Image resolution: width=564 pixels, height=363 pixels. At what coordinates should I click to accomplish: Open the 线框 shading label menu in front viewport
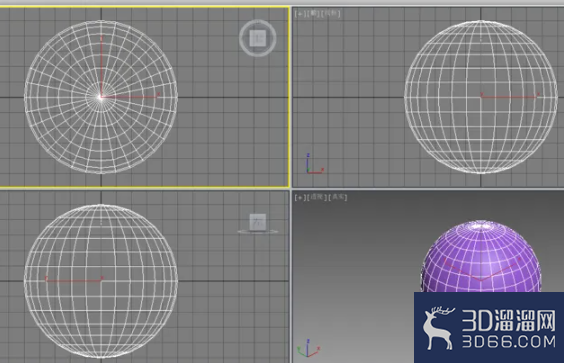(331, 14)
